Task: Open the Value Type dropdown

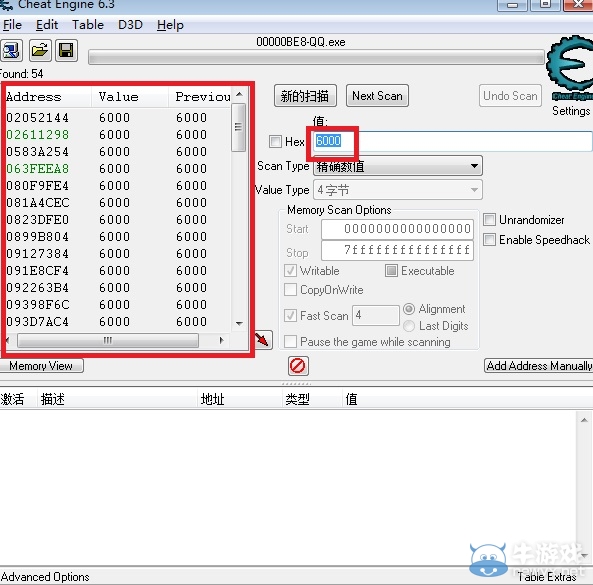Action: (x=397, y=190)
